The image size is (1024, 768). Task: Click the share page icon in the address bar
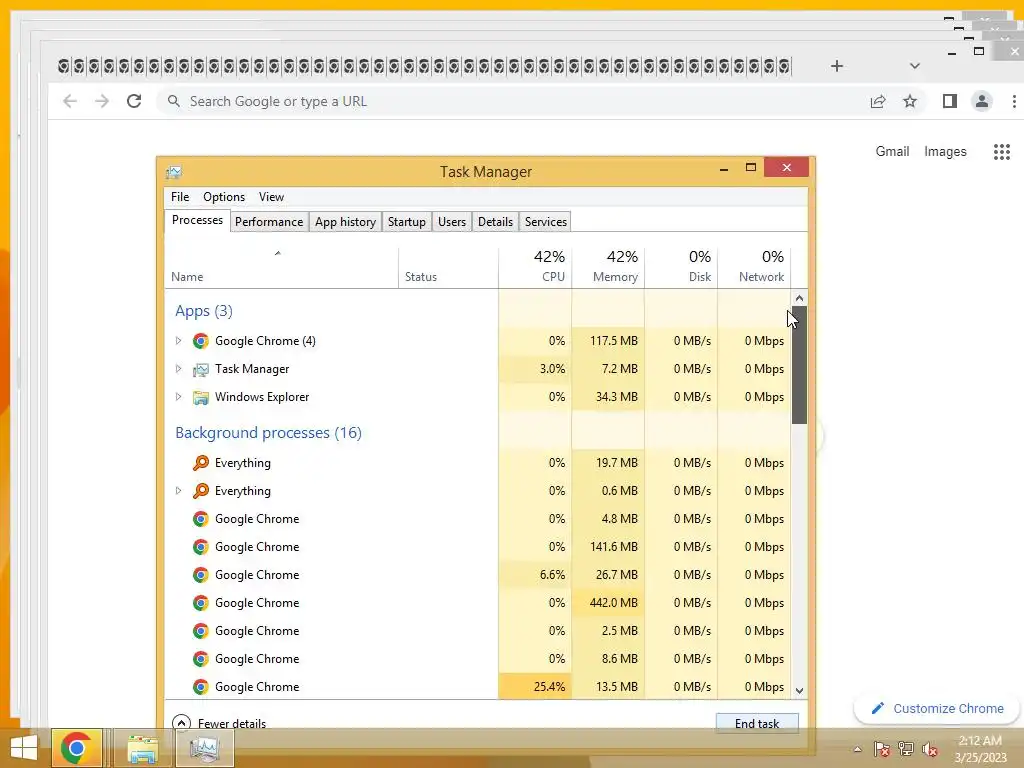pos(878,101)
